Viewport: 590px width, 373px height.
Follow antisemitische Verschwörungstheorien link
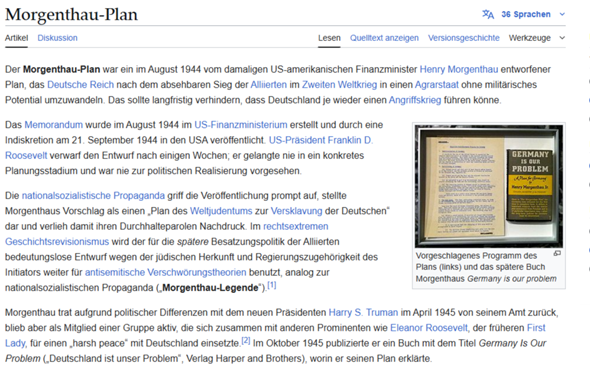tap(166, 273)
